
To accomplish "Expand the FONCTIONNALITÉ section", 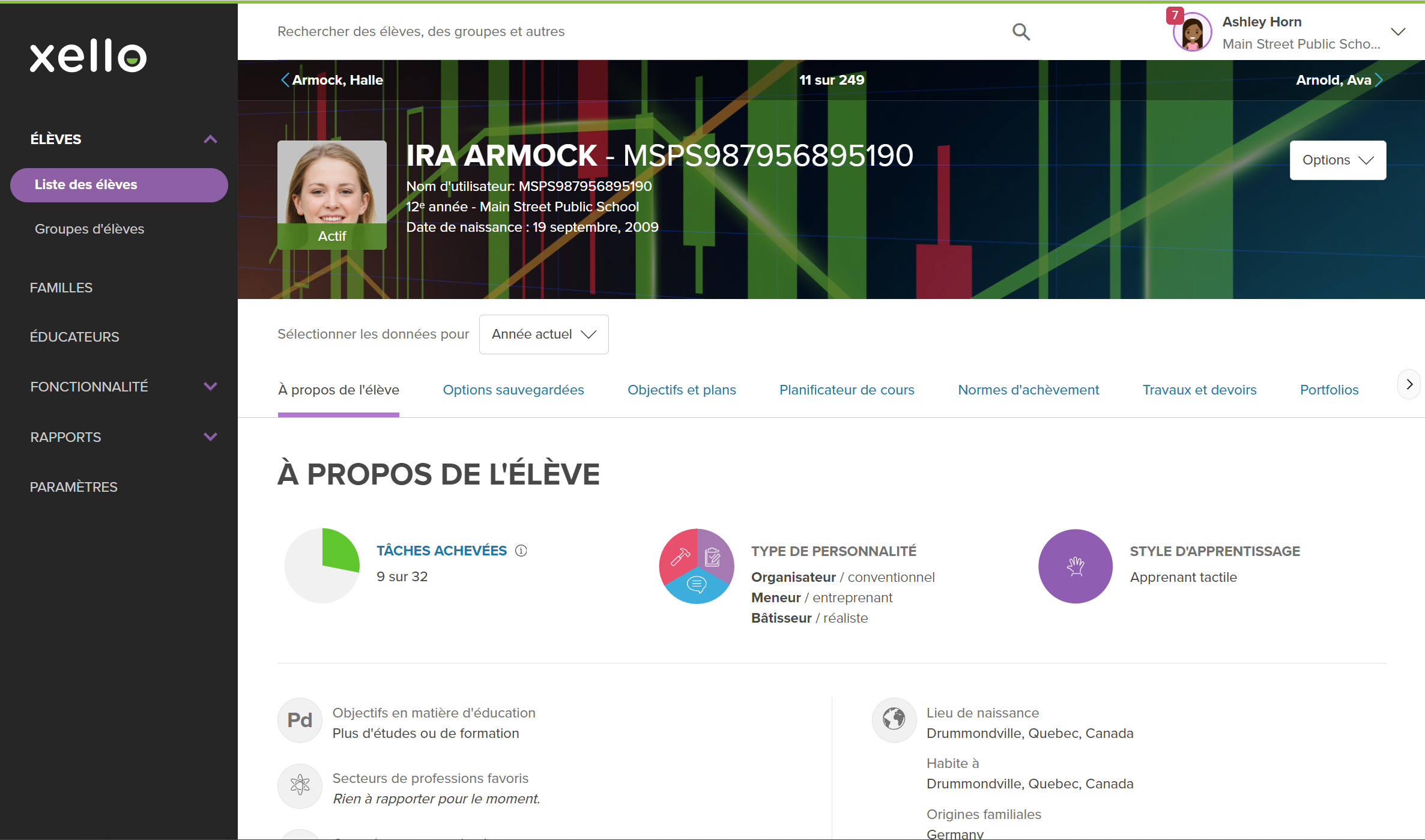I will coord(210,386).
